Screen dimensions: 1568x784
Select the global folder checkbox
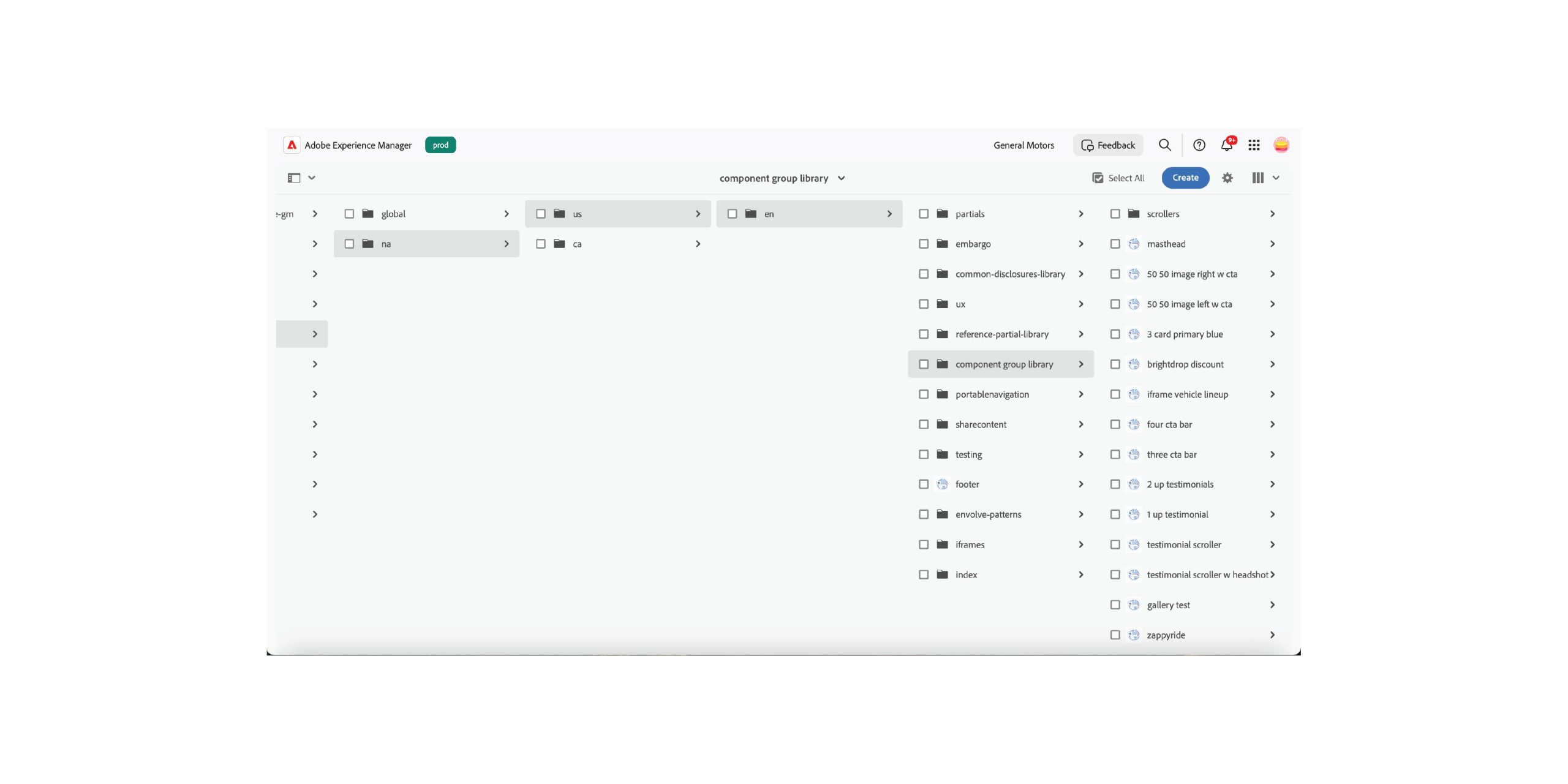click(349, 214)
